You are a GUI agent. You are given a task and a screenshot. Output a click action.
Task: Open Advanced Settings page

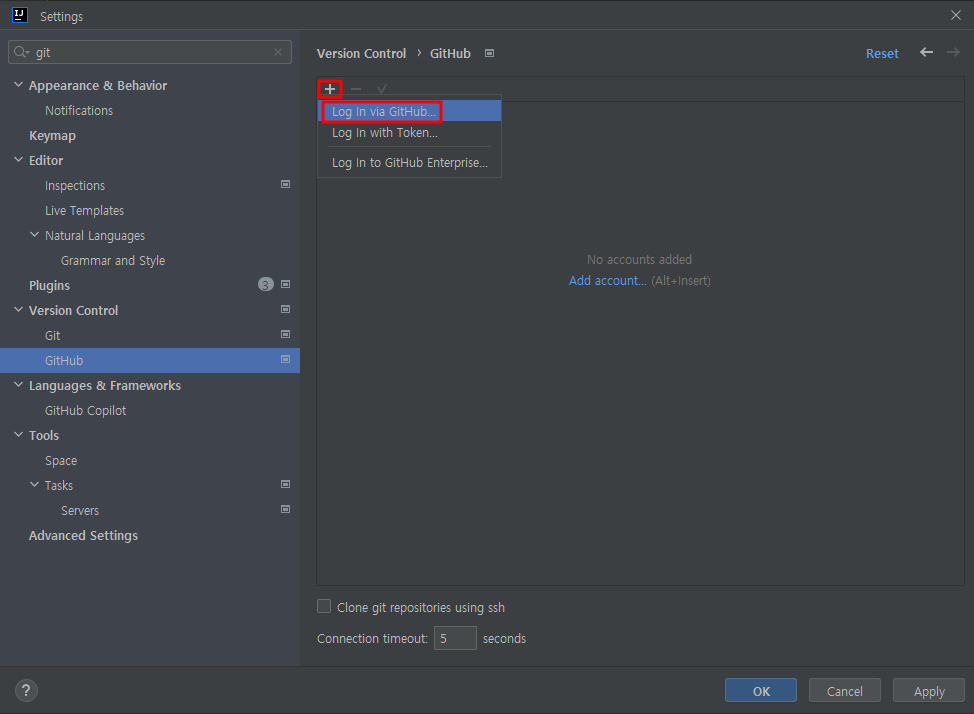83,536
